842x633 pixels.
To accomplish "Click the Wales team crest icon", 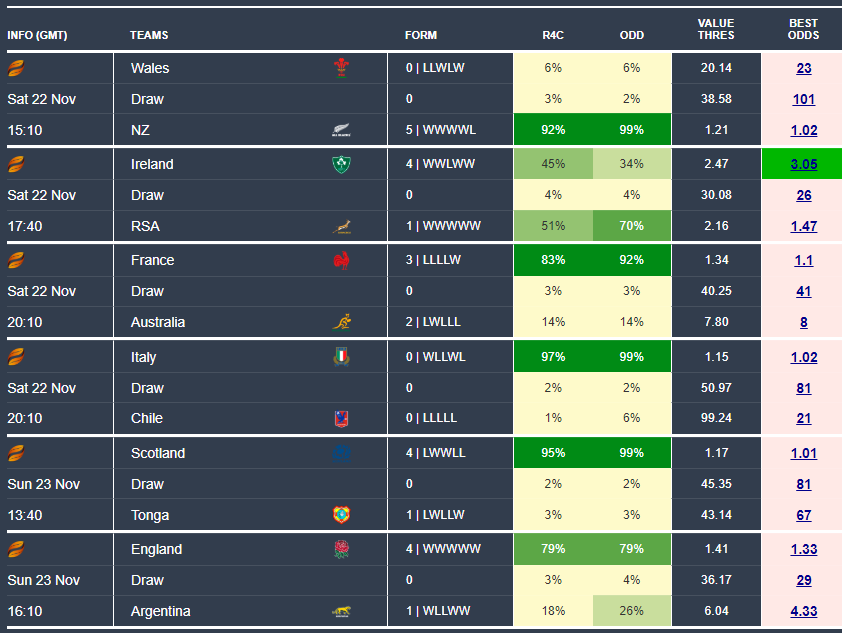I will (342, 68).
